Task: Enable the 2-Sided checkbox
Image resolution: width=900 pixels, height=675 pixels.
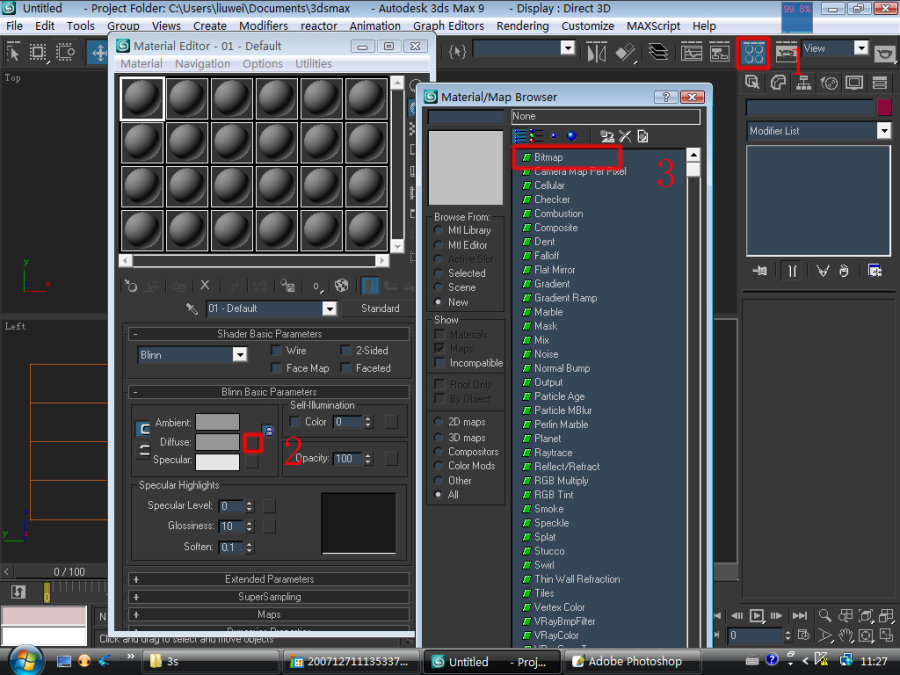Action: [346, 350]
